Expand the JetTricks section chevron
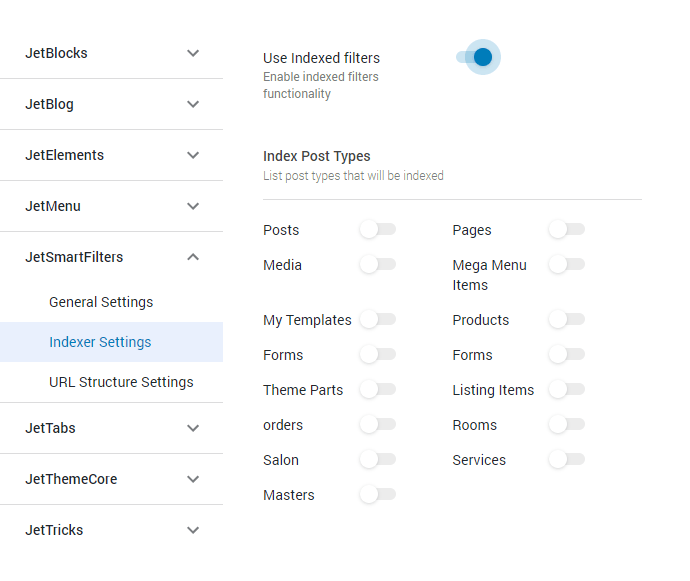Screen dimensions: 690x581 (x=193, y=530)
